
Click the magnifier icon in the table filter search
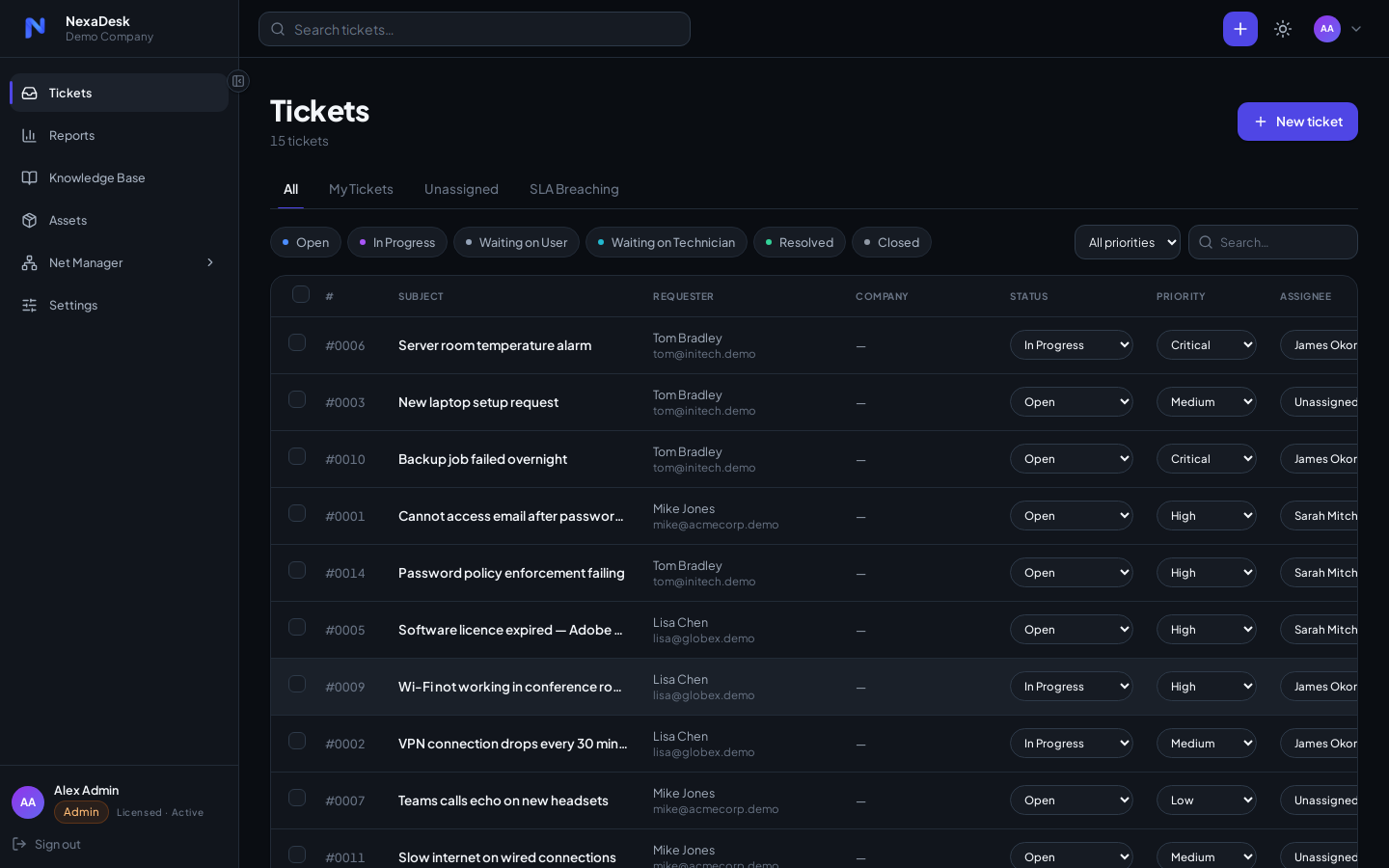[1206, 242]
